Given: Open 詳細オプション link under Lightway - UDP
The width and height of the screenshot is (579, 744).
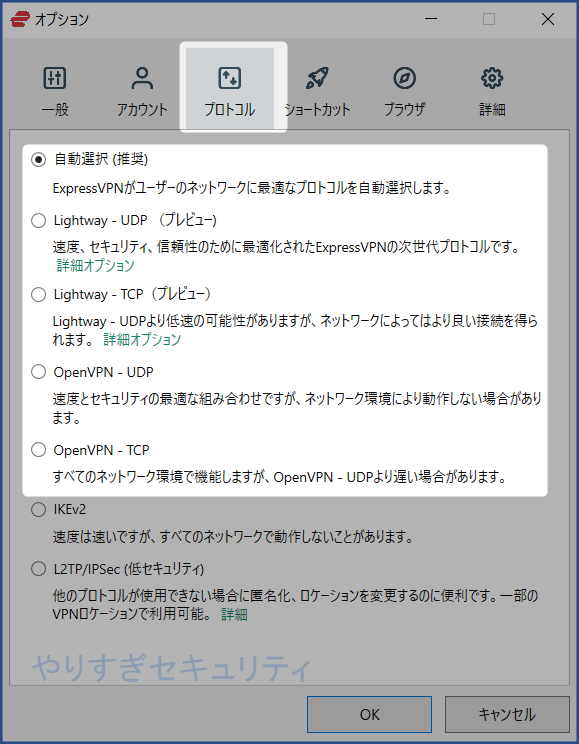Looking at the screenshot, I should (x=96, y=265).
